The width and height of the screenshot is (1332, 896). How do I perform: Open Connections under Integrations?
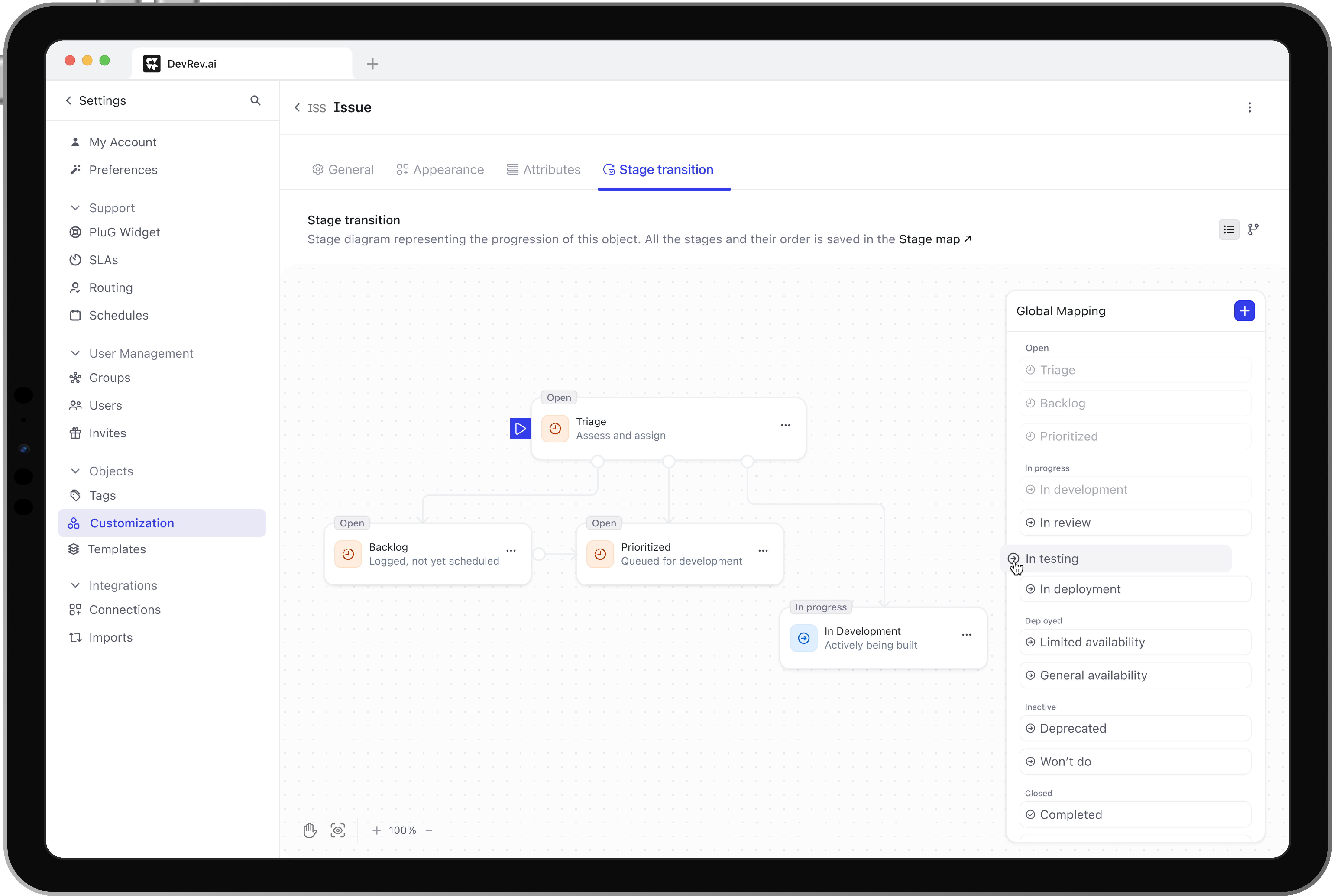pyautogui.click(x=125, y=610)
